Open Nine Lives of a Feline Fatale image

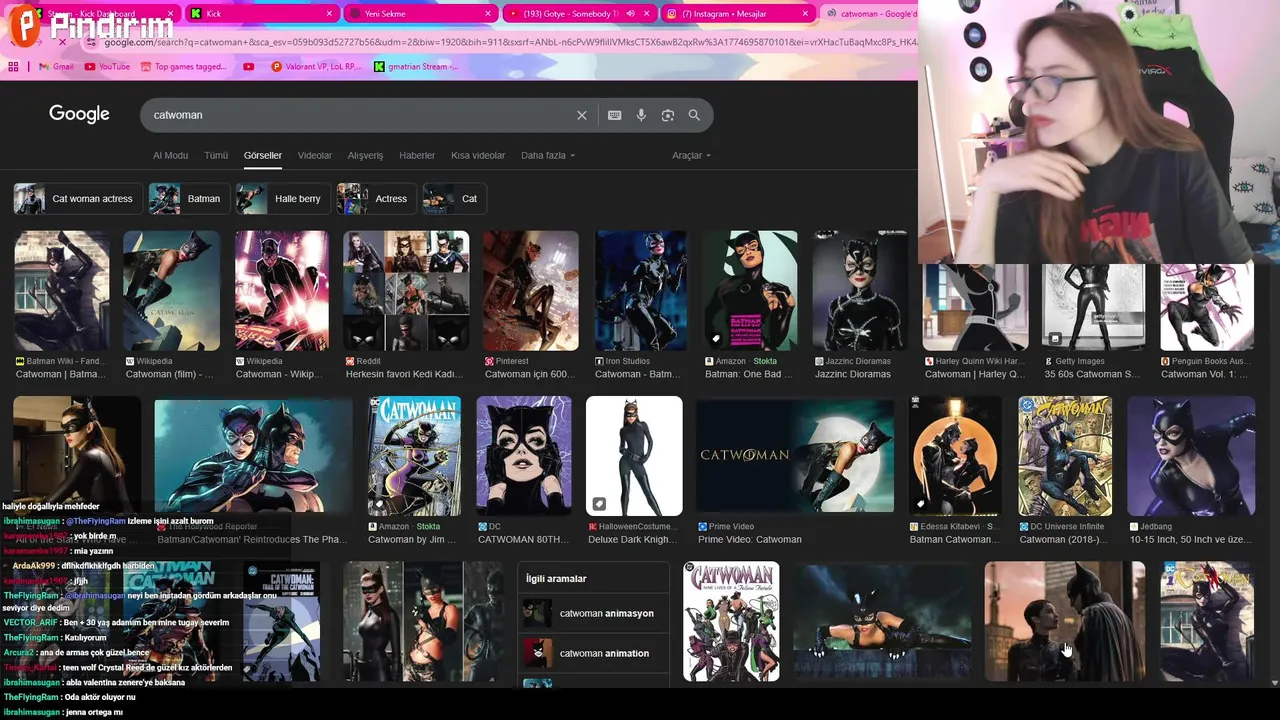[731, 621]
